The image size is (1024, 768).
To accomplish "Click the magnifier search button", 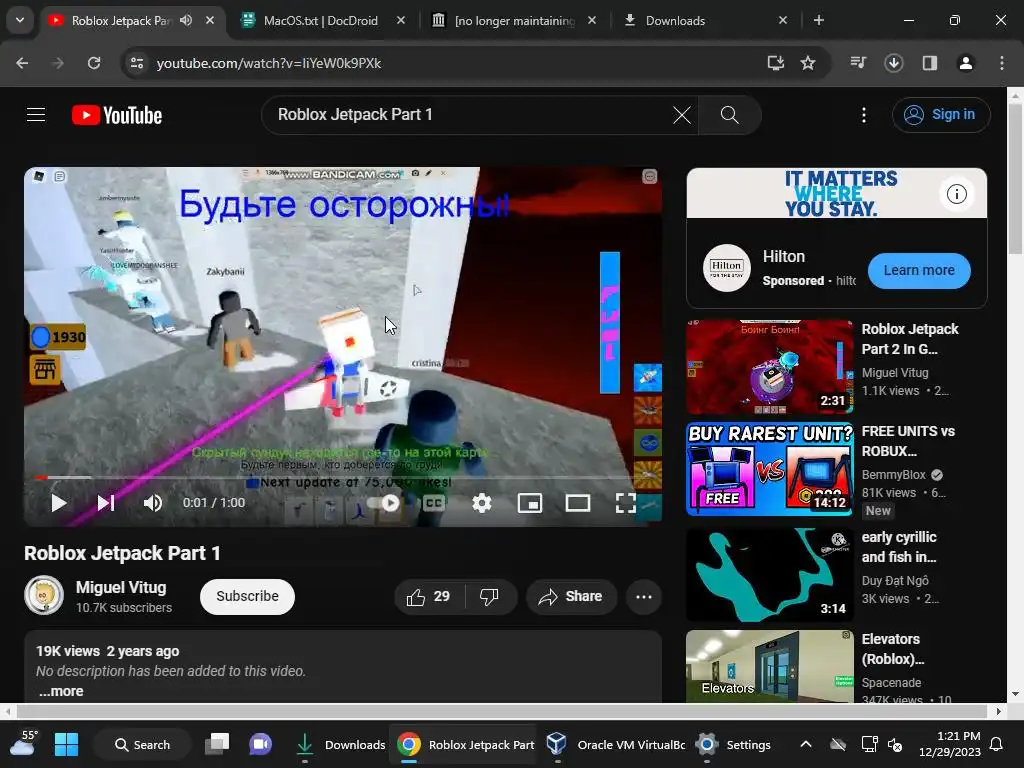I will (729, 116).
